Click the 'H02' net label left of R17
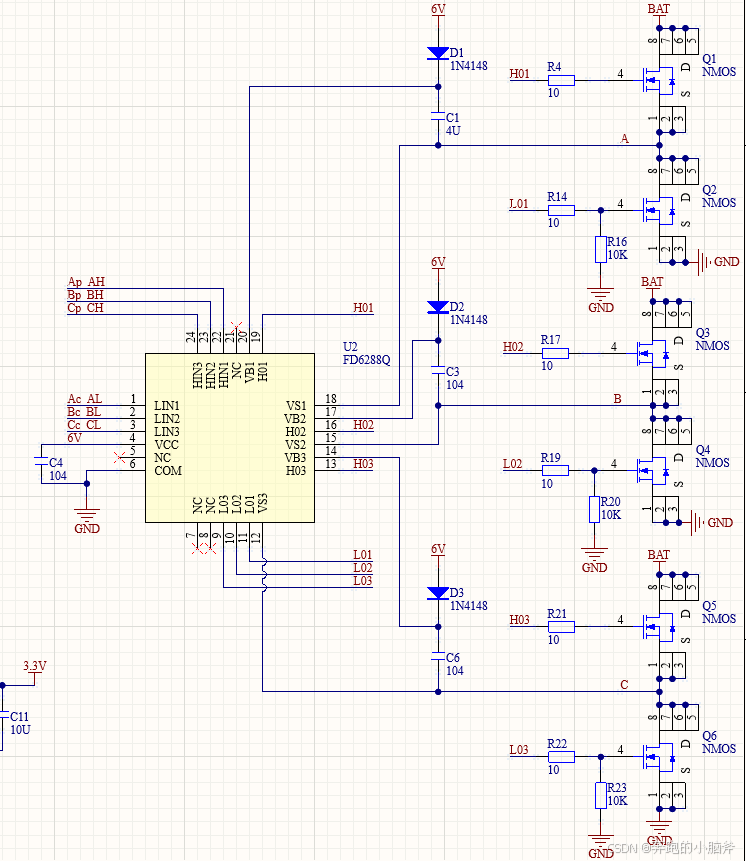This screenshot has height=861, width=746. click(513, 347)
